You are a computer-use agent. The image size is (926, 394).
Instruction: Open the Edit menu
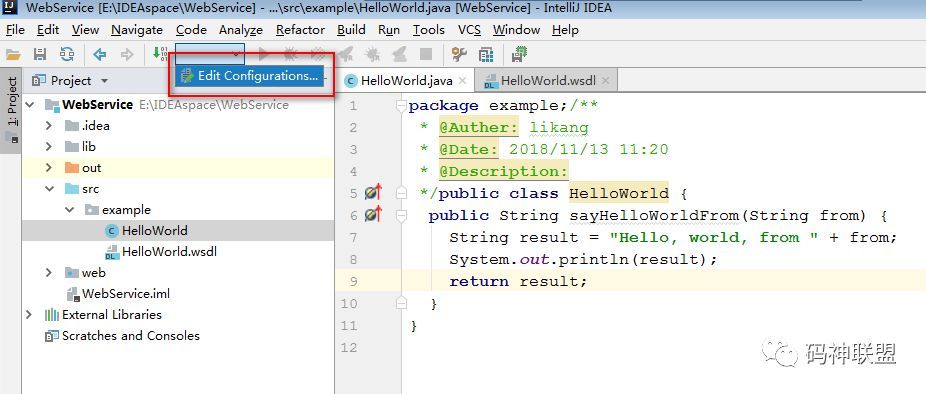(48, 30)
